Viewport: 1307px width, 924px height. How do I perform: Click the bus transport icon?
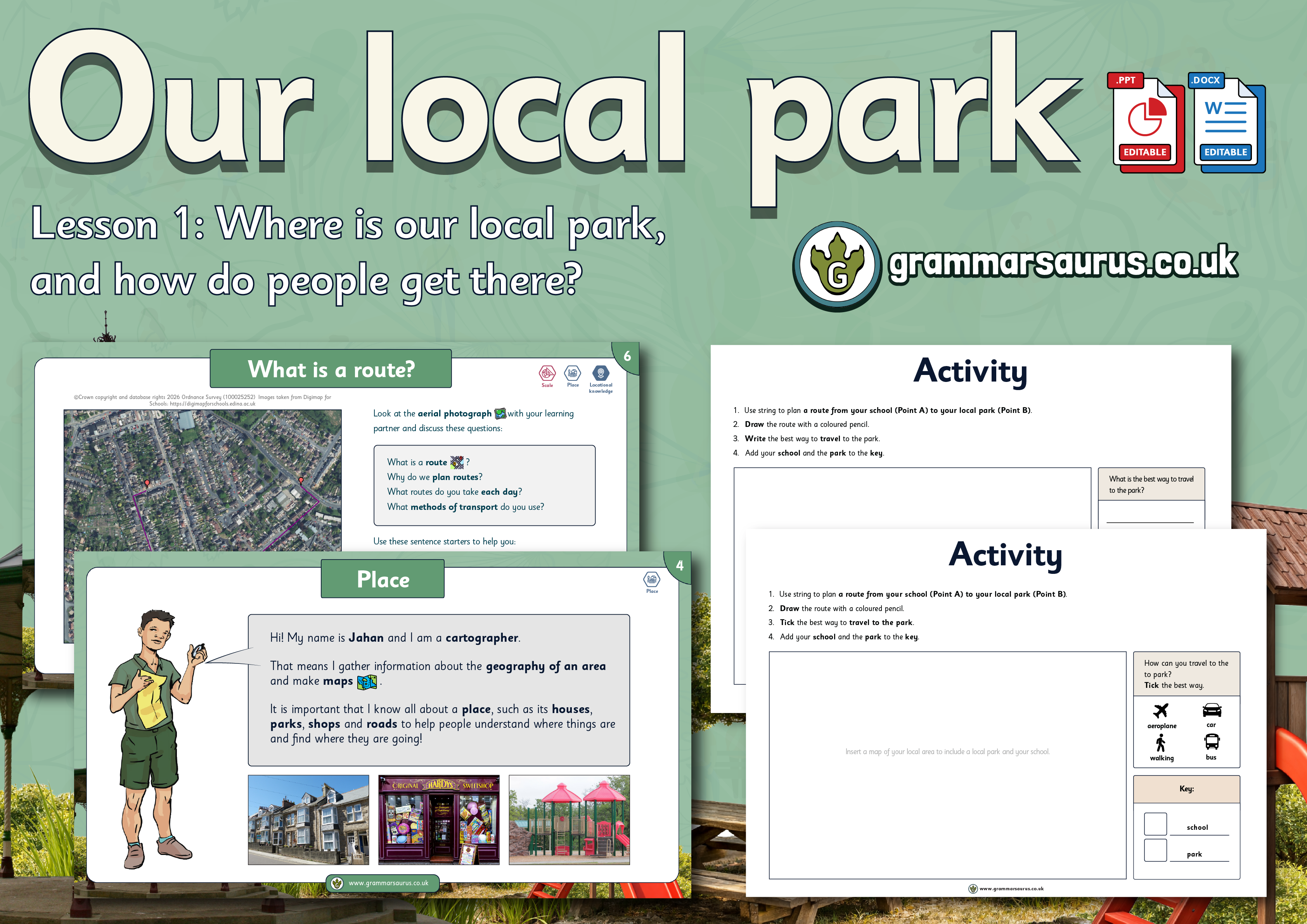(1212, 741)
